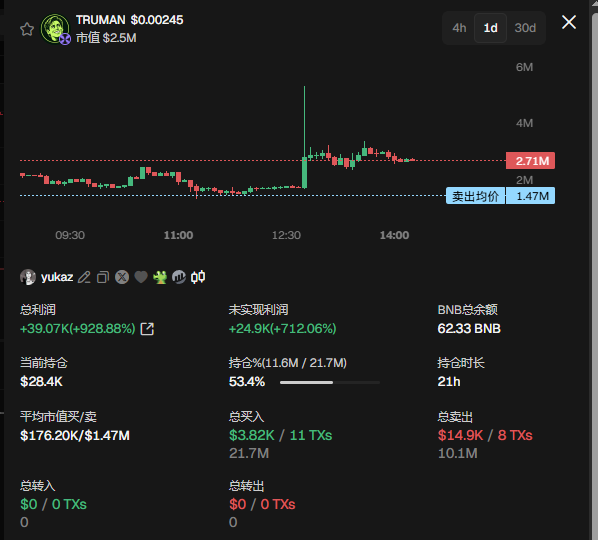Image resolution: width=598 pixels, height=540 pixels.
Task: Open yukaz's X profile
Action: (x=122, y=277)
